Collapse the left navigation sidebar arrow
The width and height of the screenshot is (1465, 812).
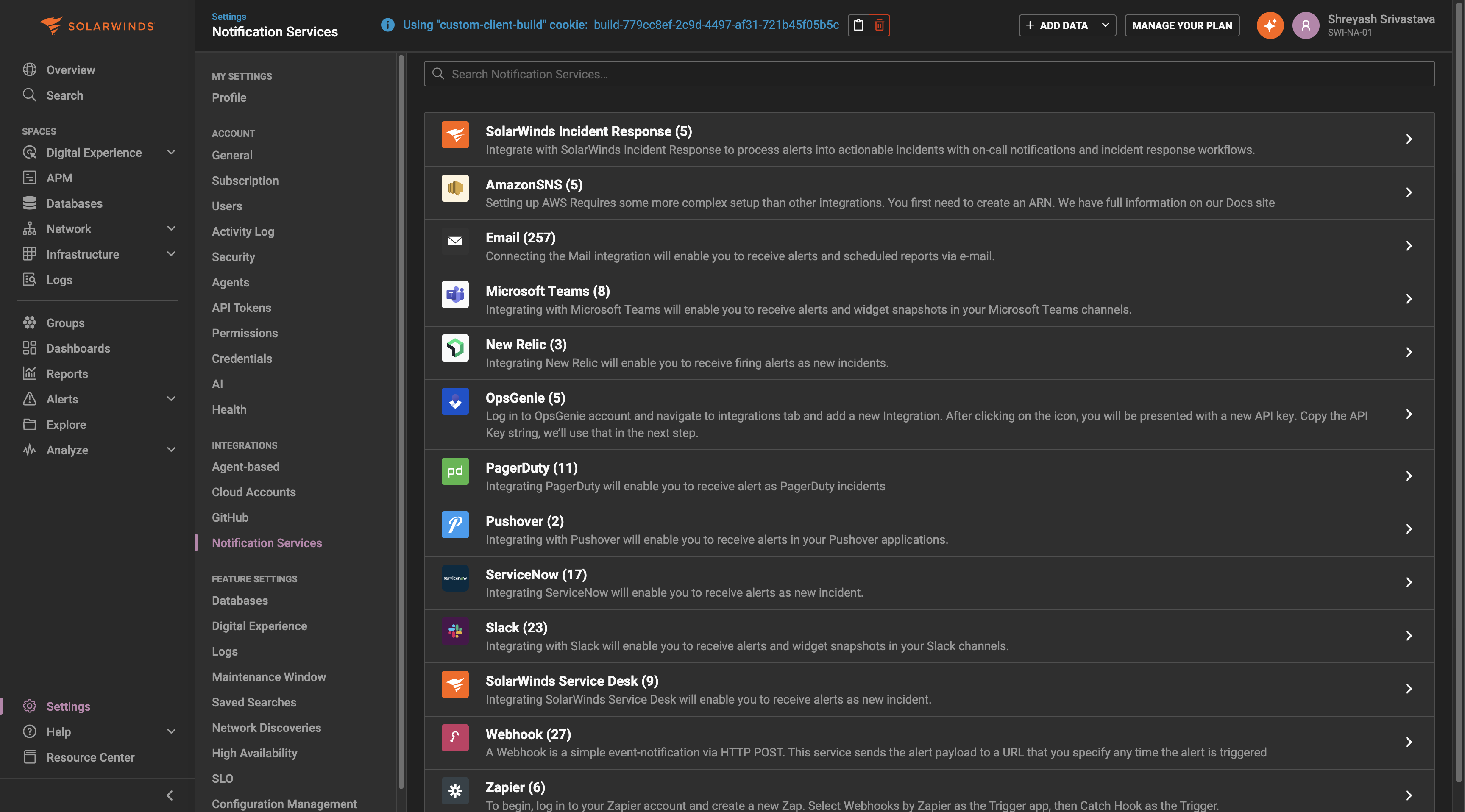coord(170,795)
